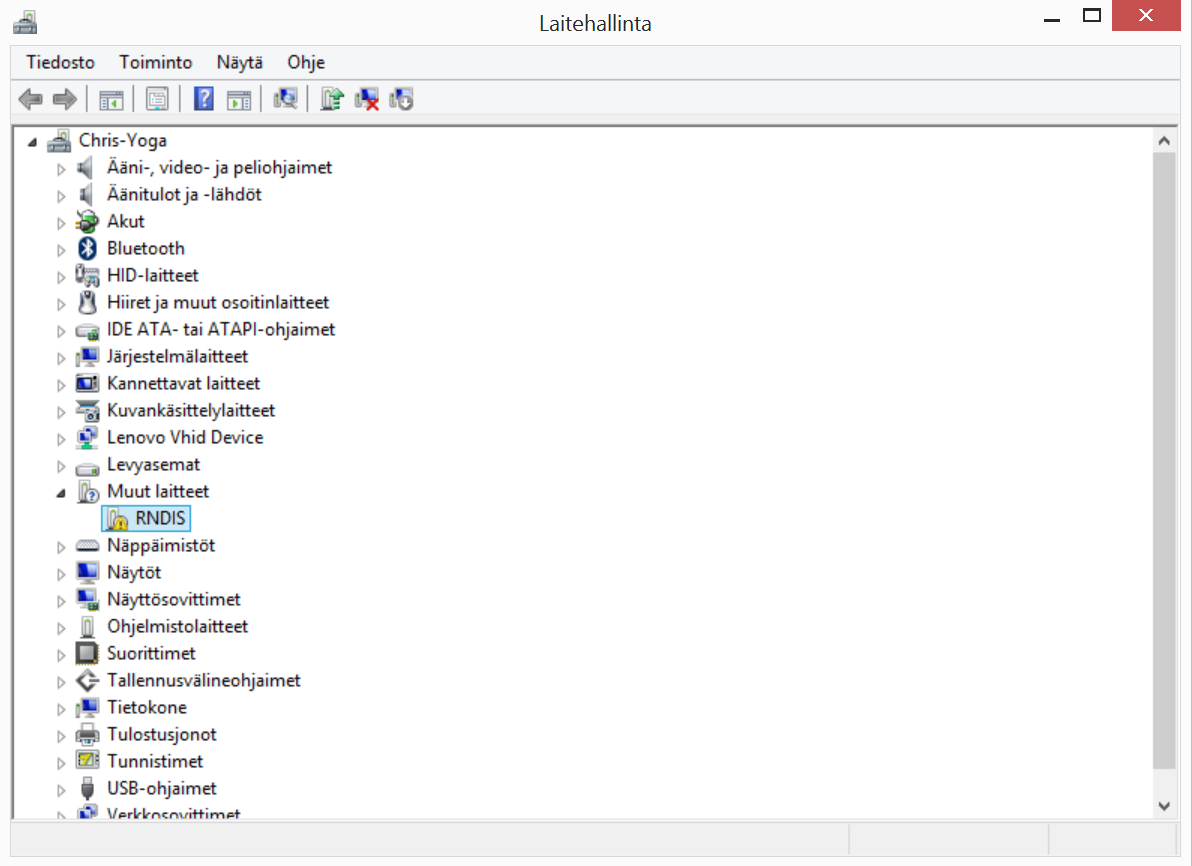Click the Update driver software icon

331,98
